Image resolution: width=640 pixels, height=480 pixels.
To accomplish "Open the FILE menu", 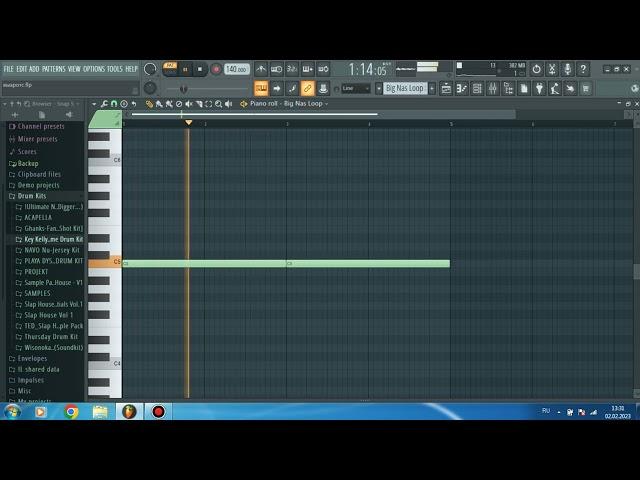I will pos(9,69).
